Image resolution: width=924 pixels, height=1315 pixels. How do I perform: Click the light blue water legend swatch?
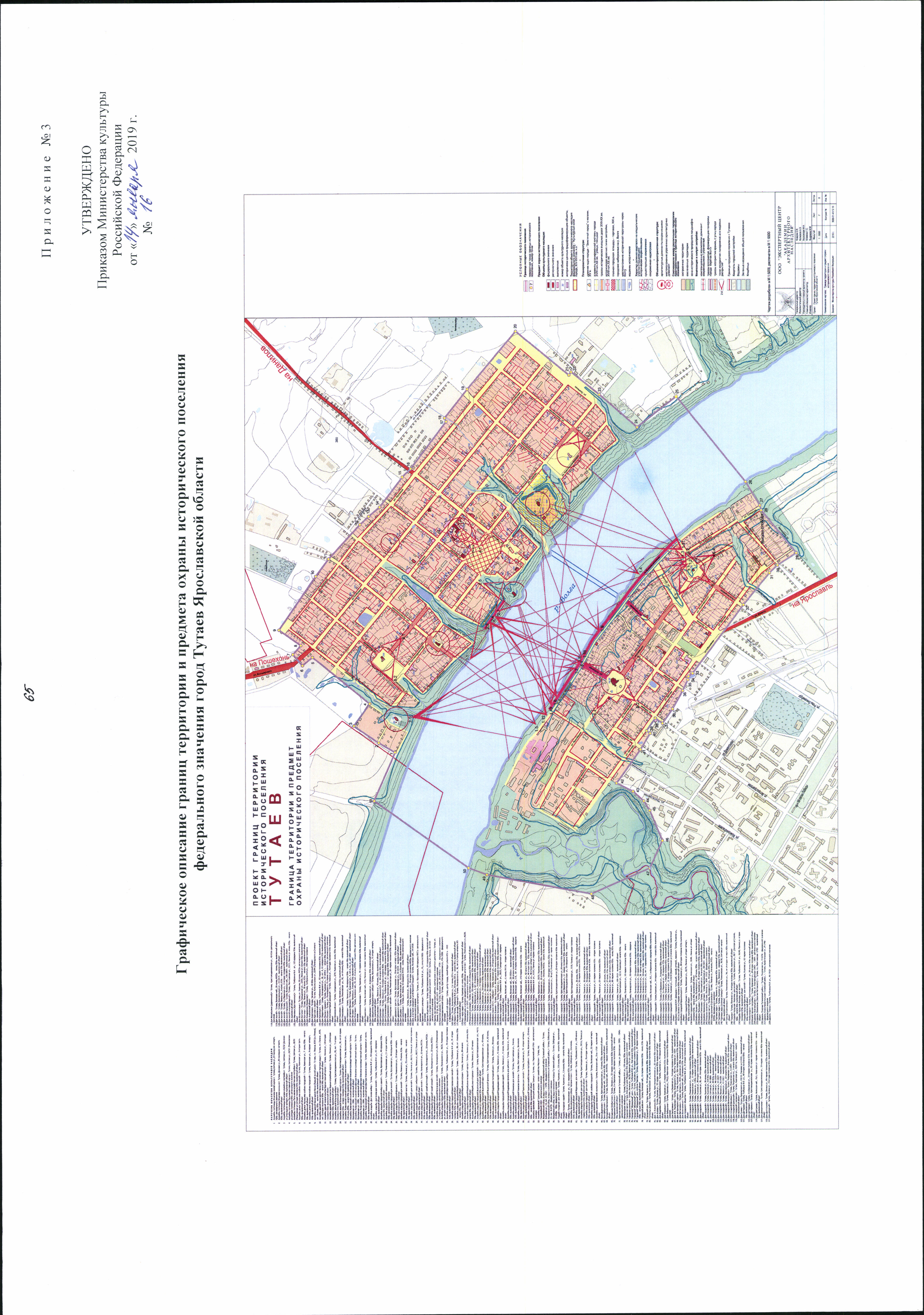tap(739, 284)
